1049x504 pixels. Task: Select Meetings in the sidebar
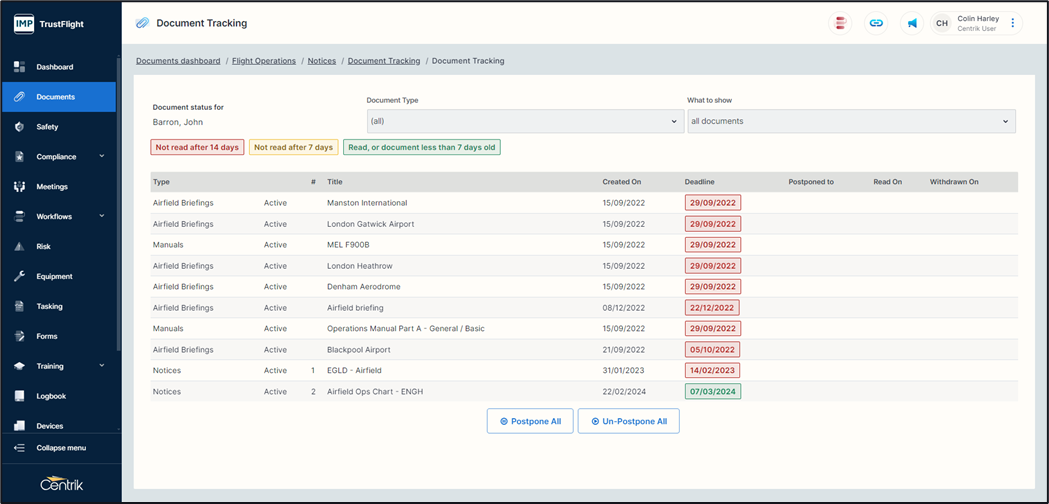coord(52,187)
